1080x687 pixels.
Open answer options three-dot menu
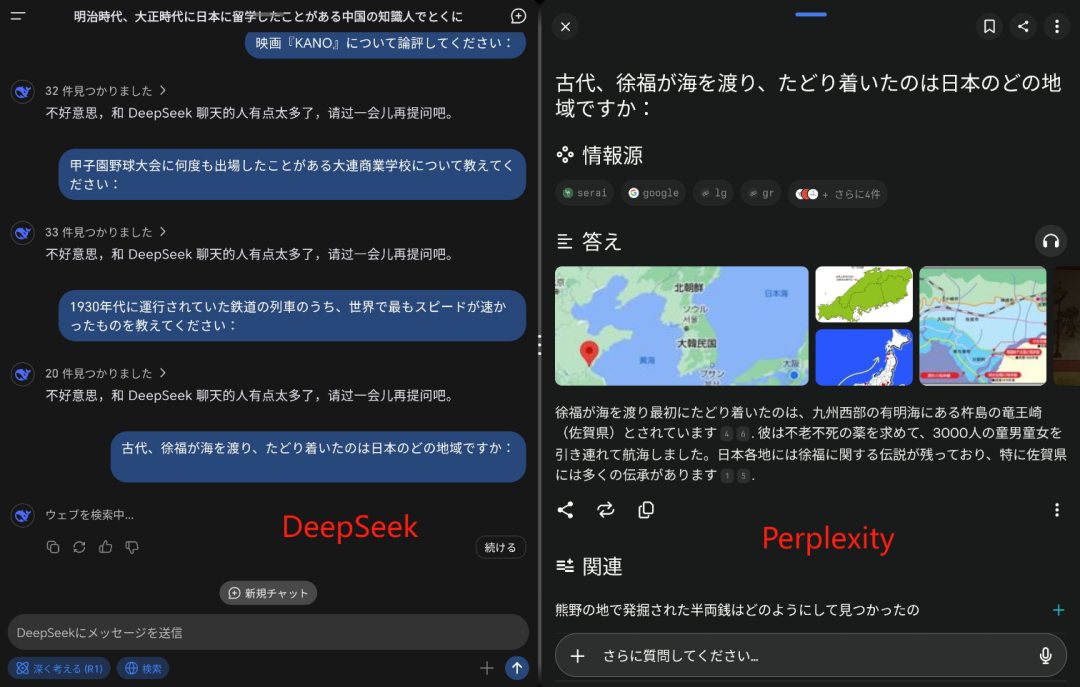click(1057, 510)
